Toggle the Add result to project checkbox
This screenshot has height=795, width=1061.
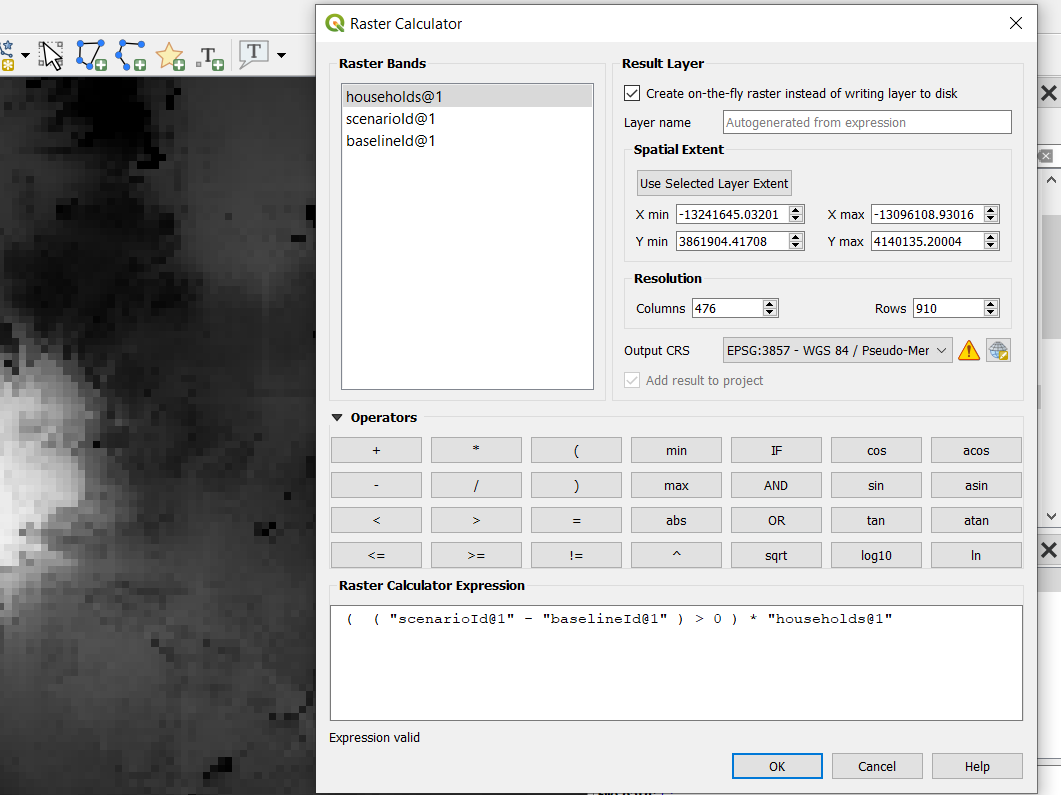point(631,380)
